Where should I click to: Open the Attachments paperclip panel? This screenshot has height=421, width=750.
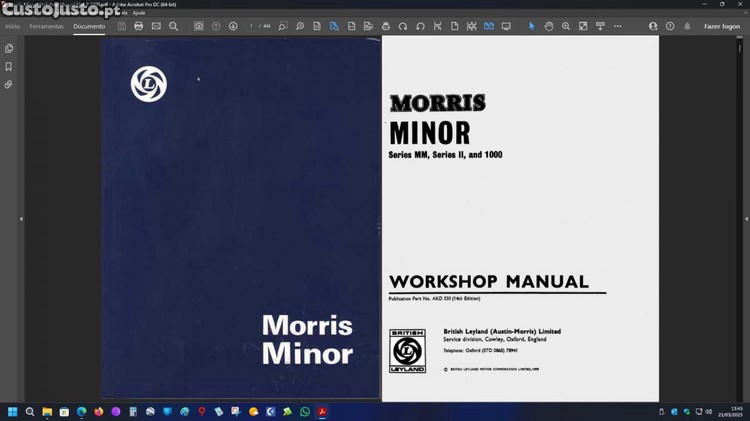pos(9,84)
